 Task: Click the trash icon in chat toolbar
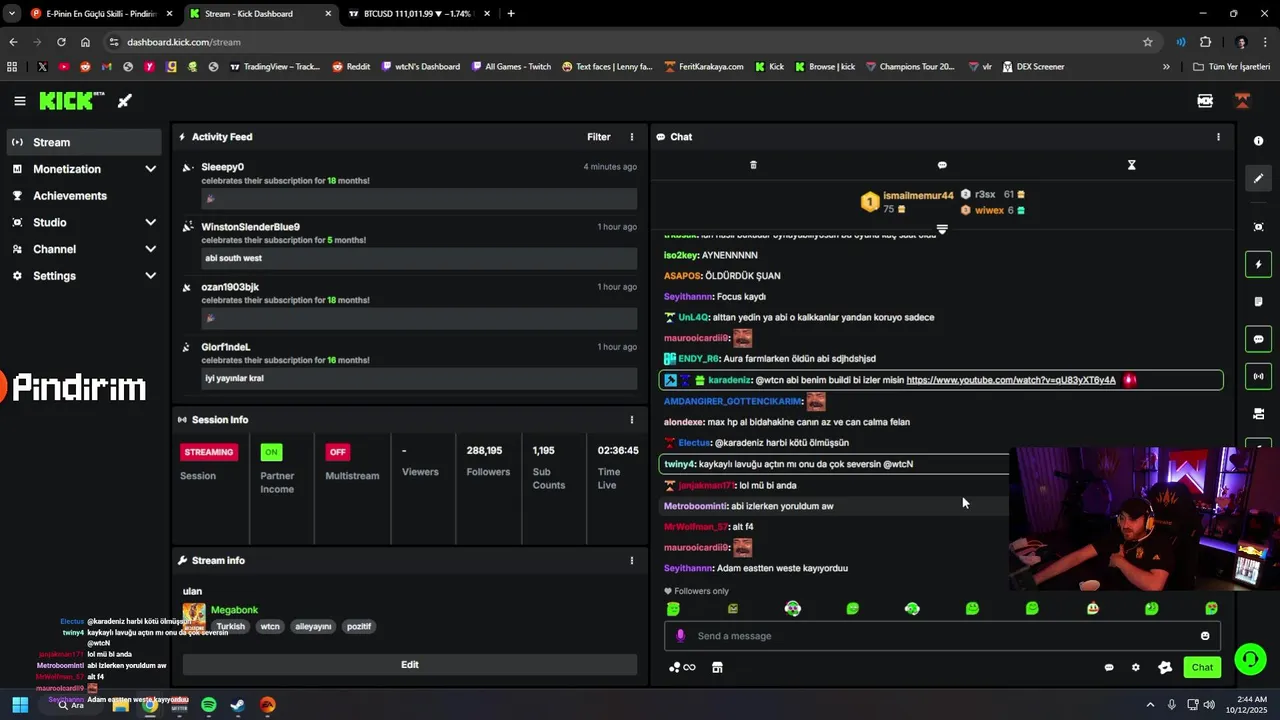point(754,165)
